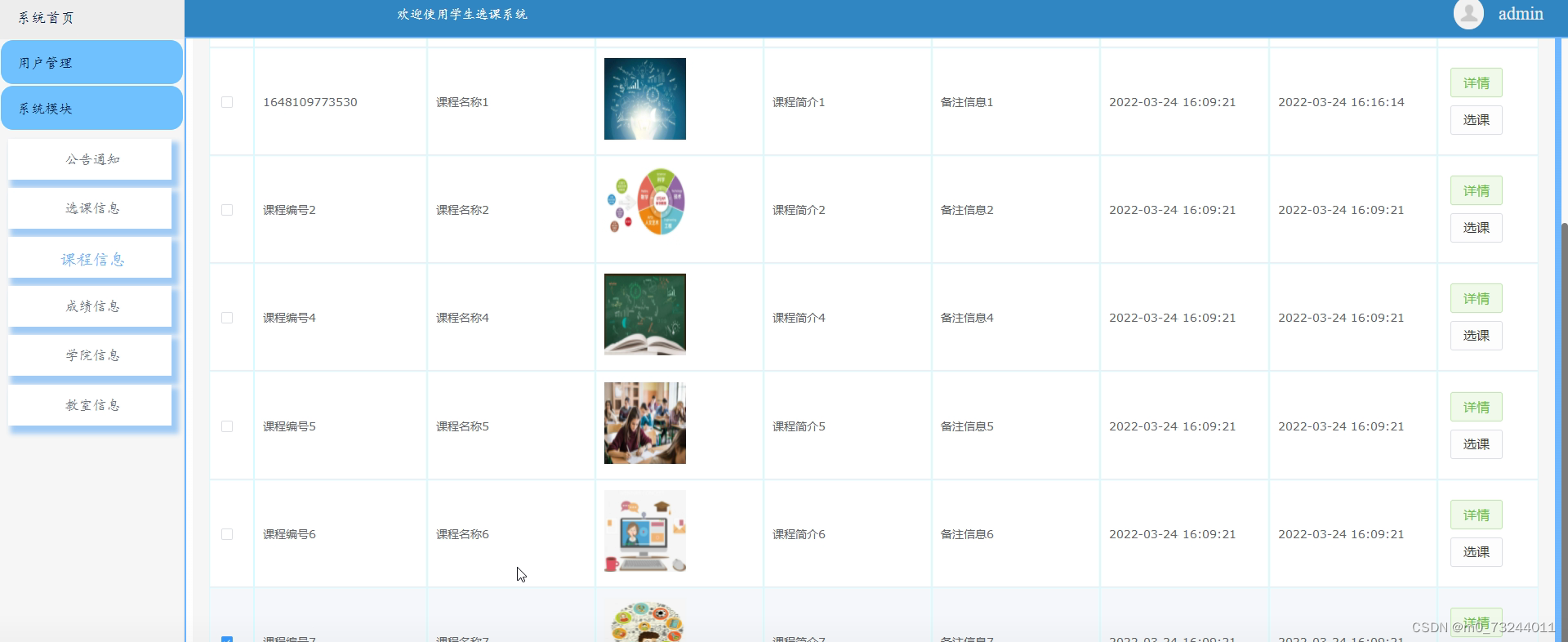Open the admin account name
This screenshot has height=642, width=1568.
coord(1521,14)
